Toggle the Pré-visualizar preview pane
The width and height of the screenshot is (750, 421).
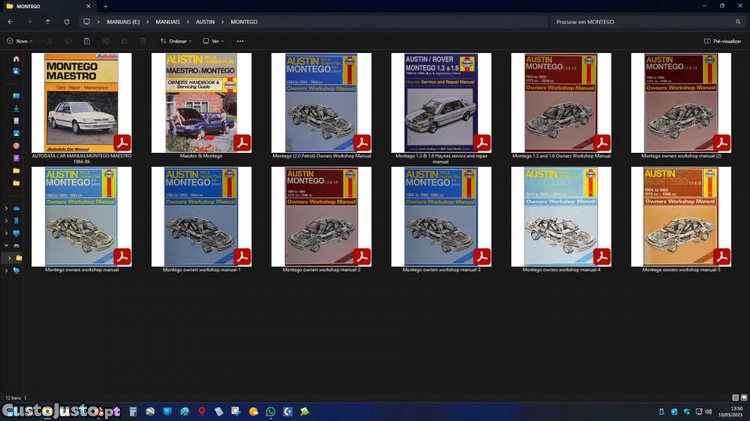click(x=724, y=41)
